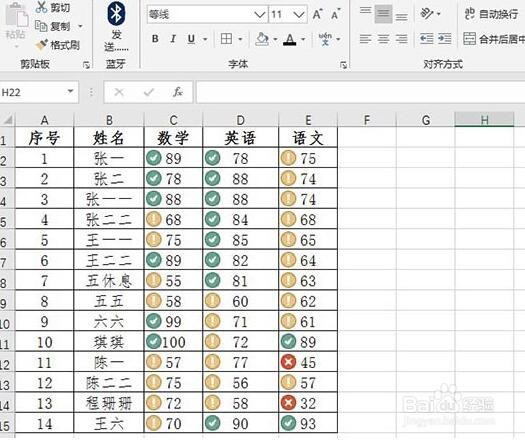Viewport: 525px width, 440px height.
Task: Click red X icon cell with 32
Action: 308,403
